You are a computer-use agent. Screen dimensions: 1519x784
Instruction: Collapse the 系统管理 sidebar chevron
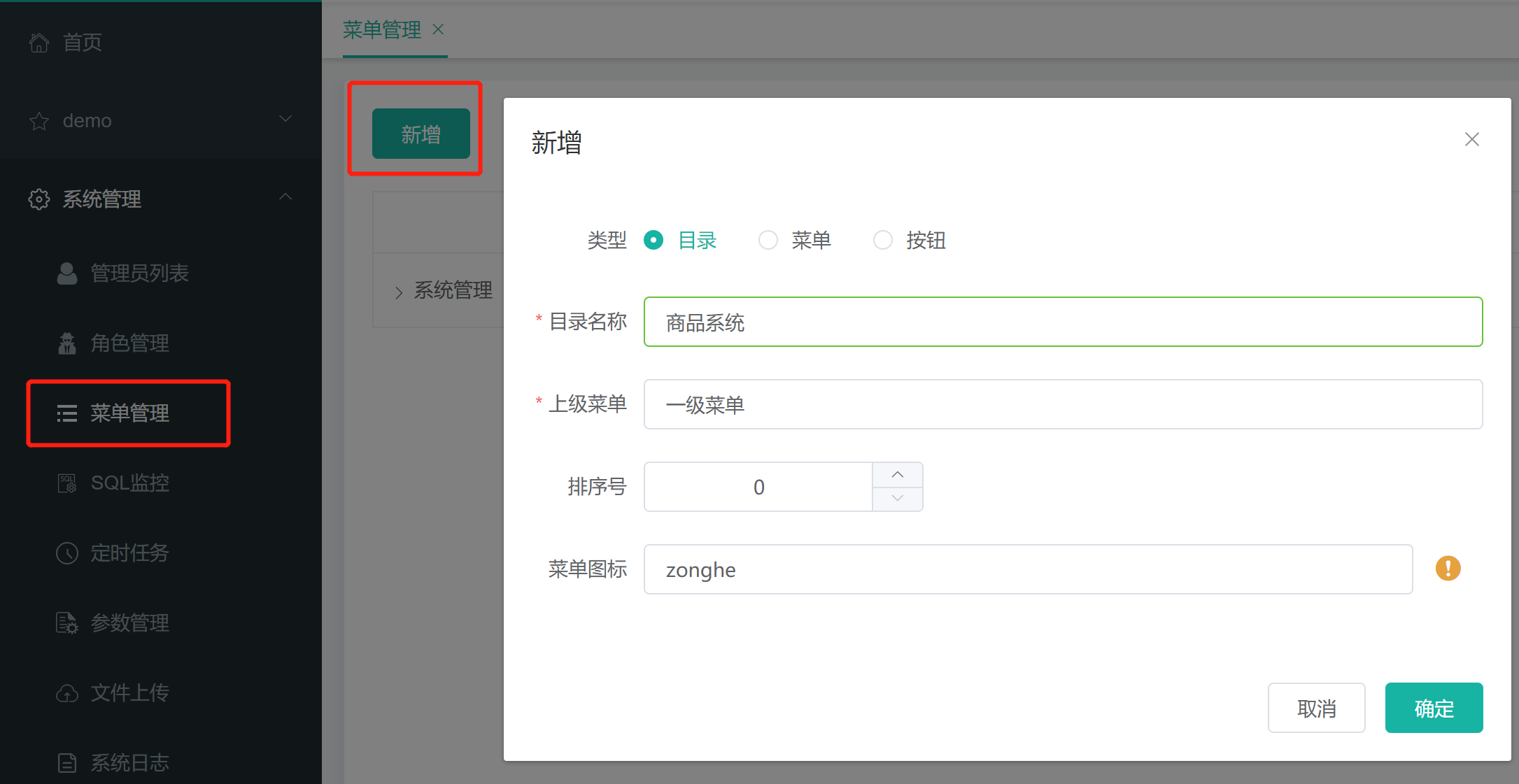click(285, 197)
